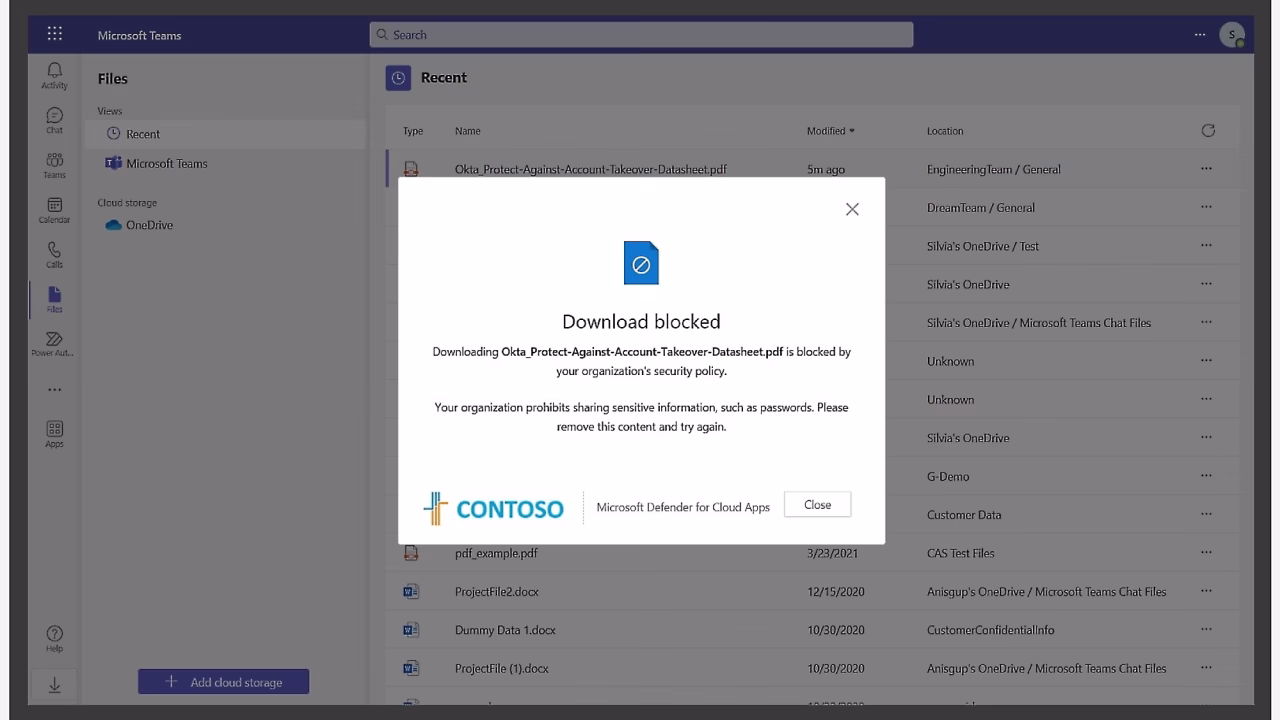Click the download desktop app icon
The height and width of the screenshot is (720, 1280).
point(54,685)
